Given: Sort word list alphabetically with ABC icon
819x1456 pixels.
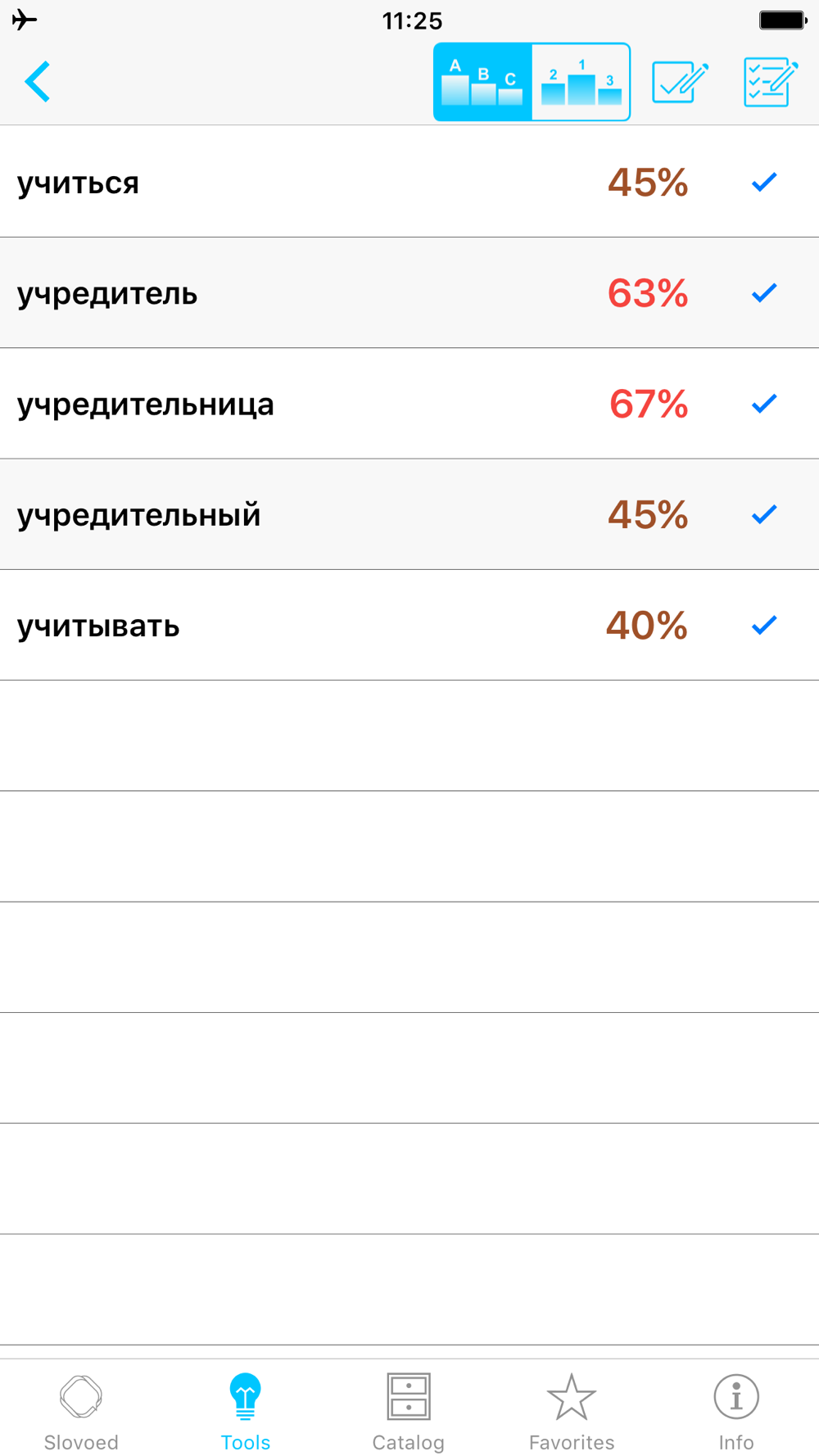Looking at the screenshot, I should pos(482,82).
